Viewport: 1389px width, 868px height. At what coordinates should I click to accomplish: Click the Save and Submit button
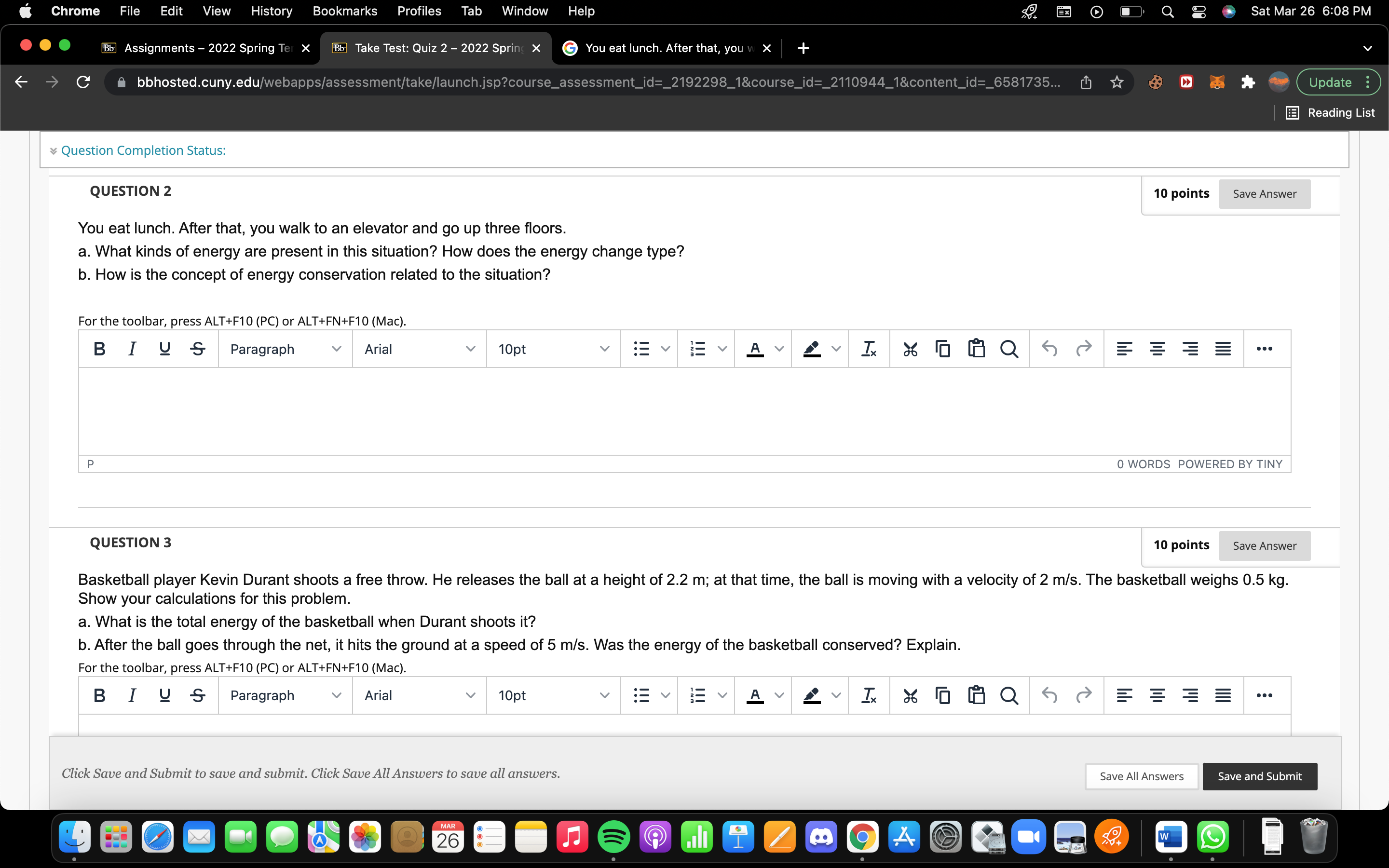tap(1259, 776)
